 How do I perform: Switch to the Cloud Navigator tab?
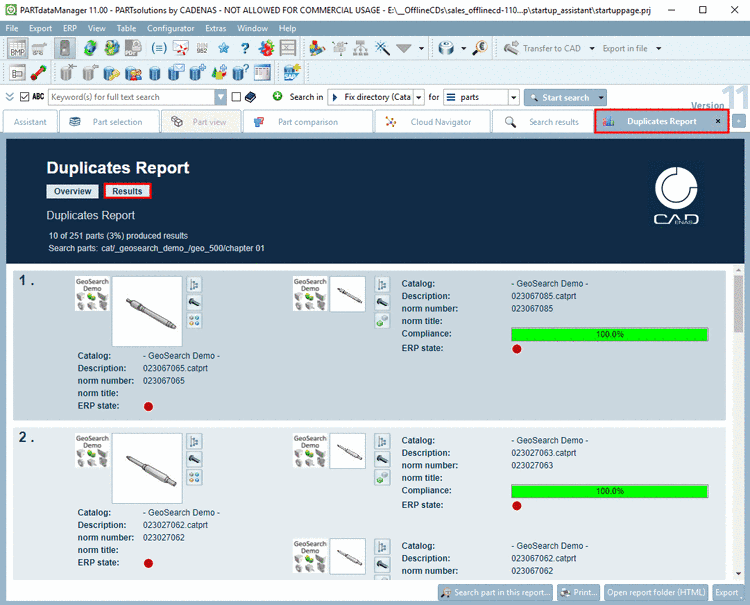point(433,122)
